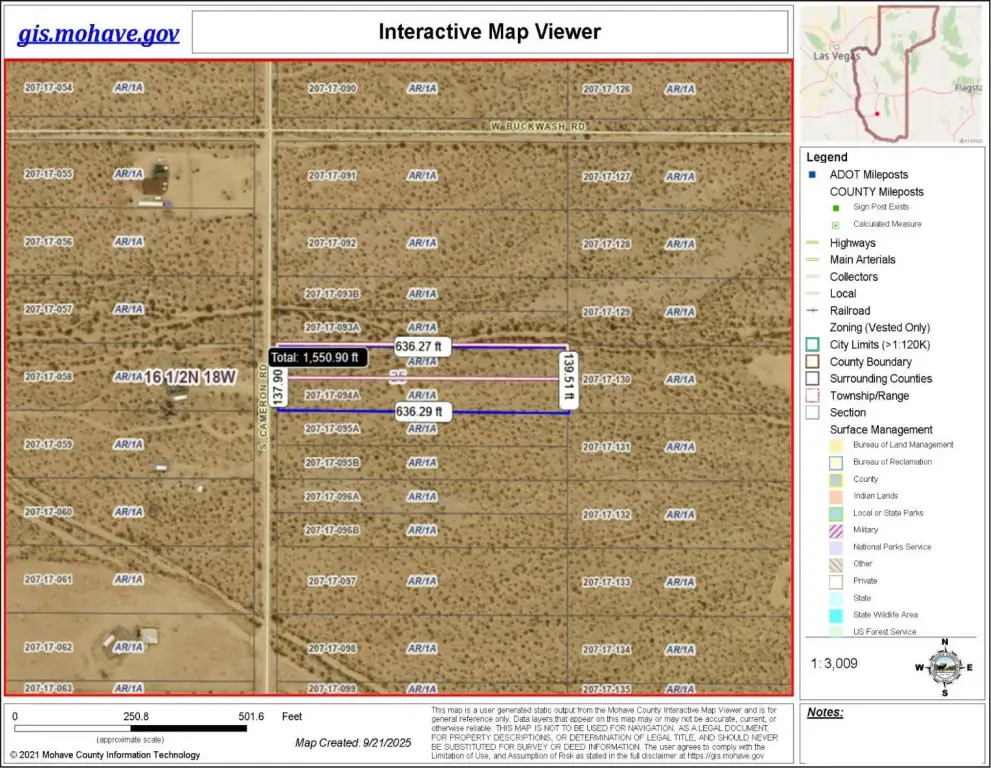Click the 139.51 ft measurement label
Screen dimensions: 991x768
569,377
